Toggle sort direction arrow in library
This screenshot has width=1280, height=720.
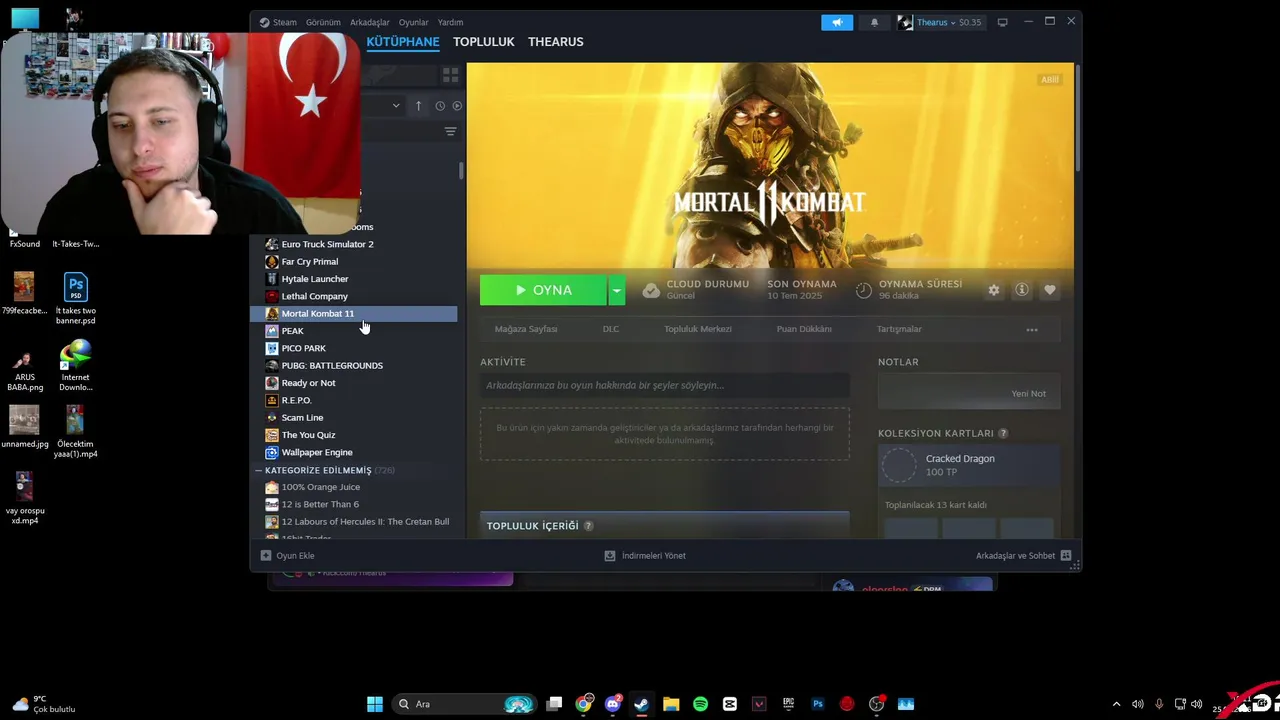419,106
